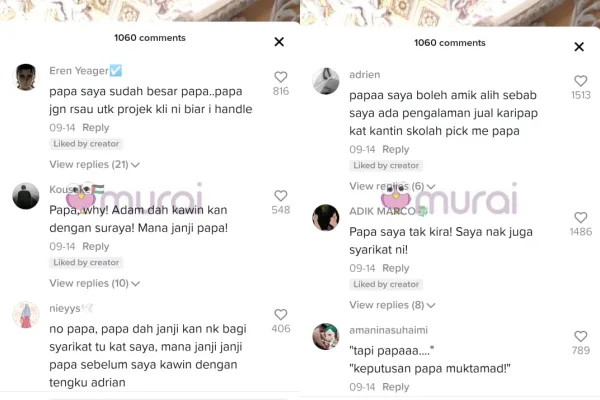Like amaninasuhaimi's comment with 789 likes
The image size is (600, 400).
[x=580, y=336]
